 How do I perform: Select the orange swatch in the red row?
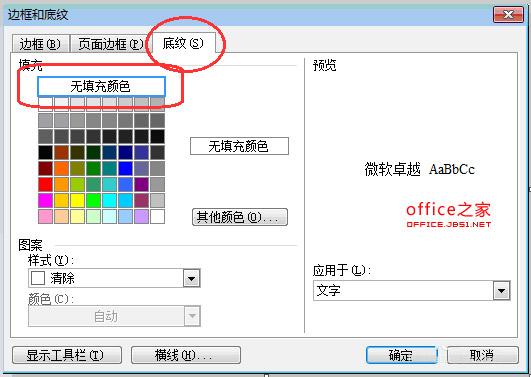coord(61,185)
